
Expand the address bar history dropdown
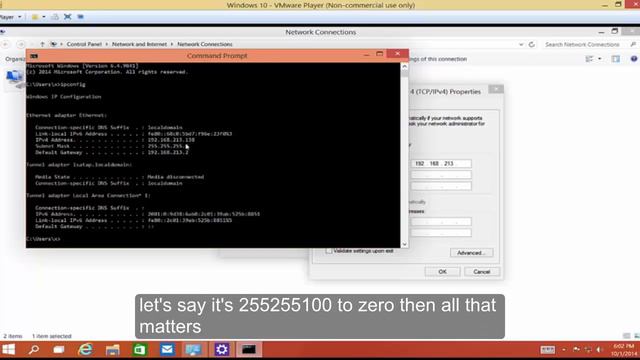[x=521, y=44]
